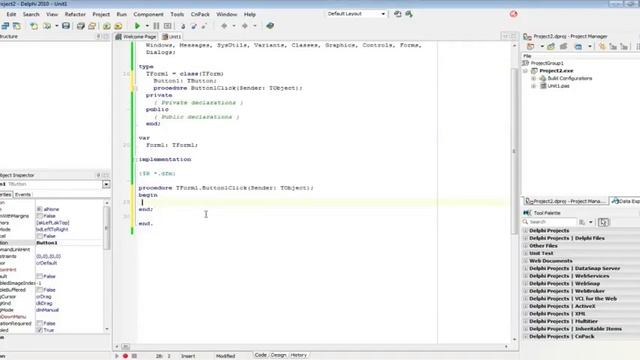
Task: Open the Forward navigation history dropdown arrow
Action: [255, 26]
